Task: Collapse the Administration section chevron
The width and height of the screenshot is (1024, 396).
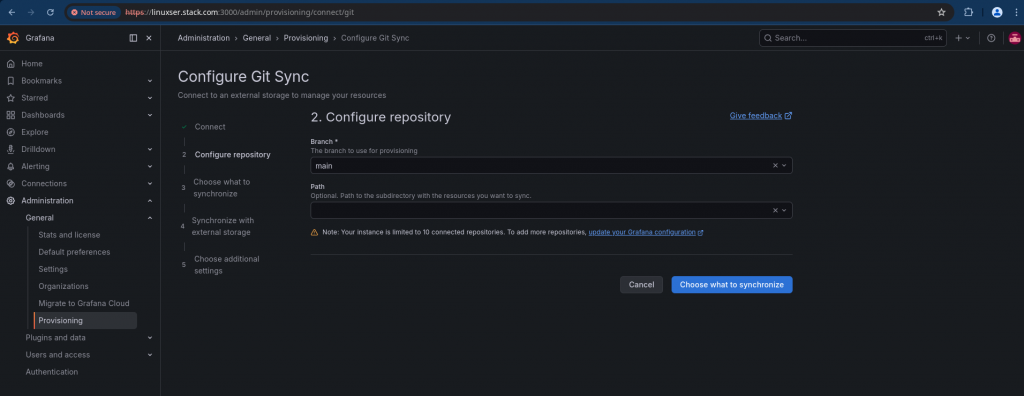Action: click(150, 201)
